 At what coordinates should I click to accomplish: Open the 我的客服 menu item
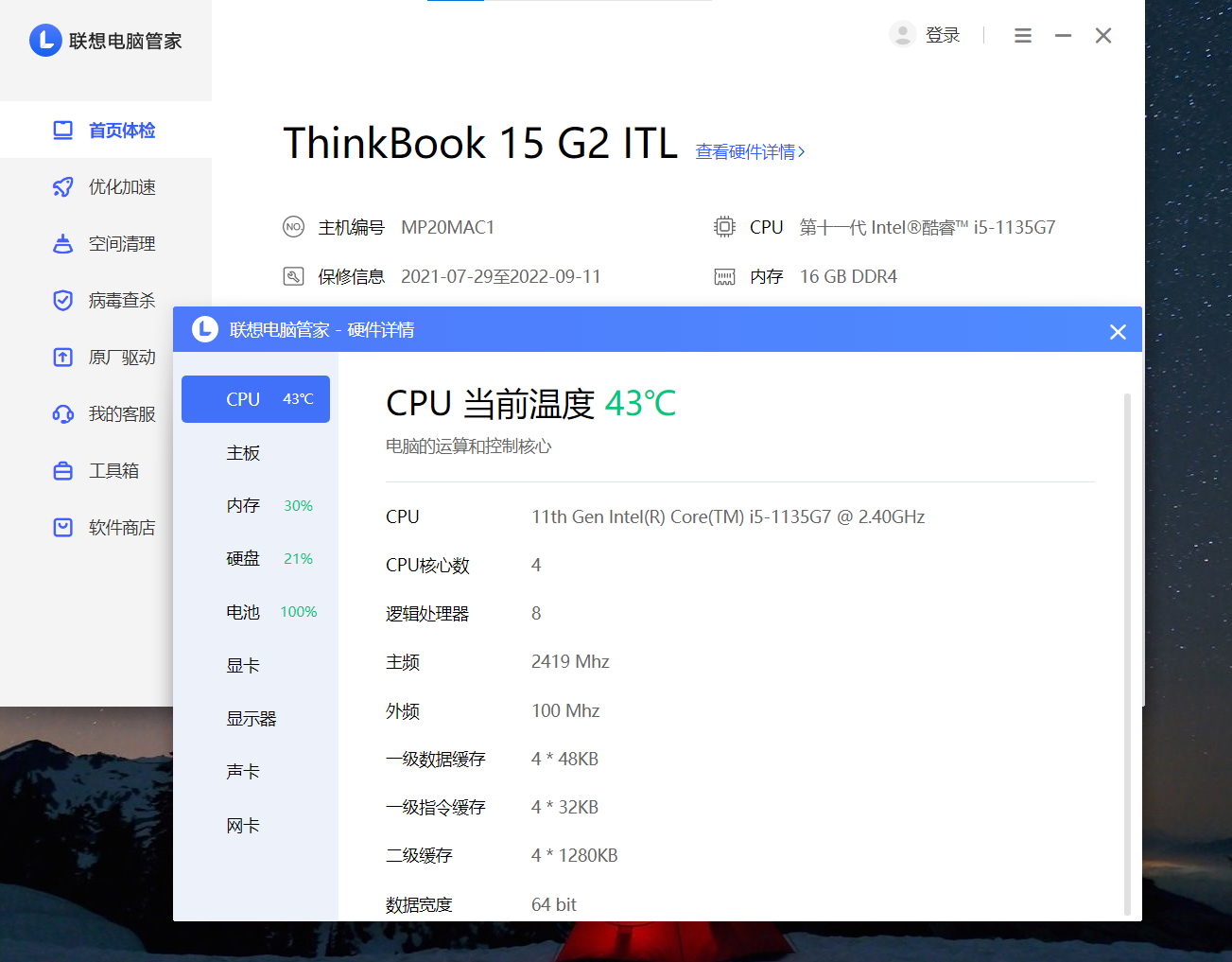click(87, 414)
